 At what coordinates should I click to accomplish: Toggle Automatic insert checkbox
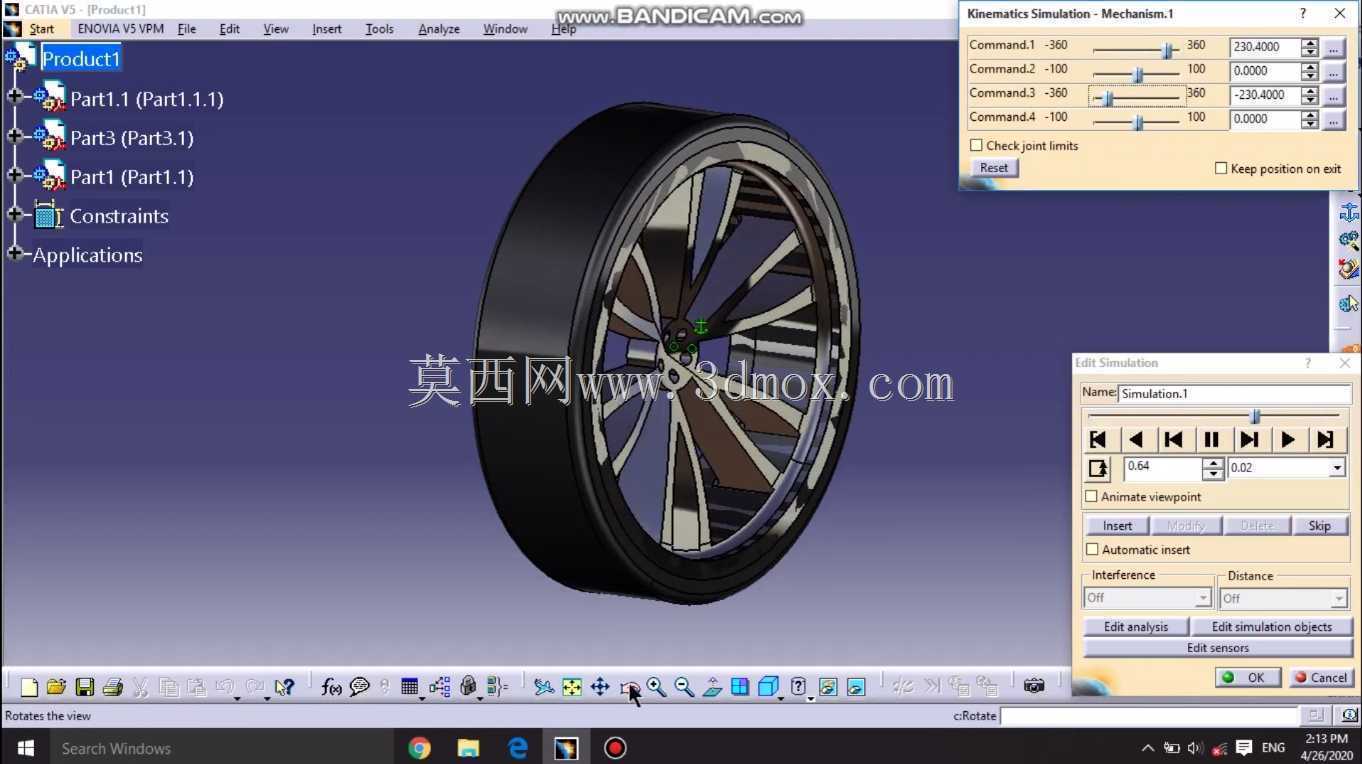pos(1092,550)
